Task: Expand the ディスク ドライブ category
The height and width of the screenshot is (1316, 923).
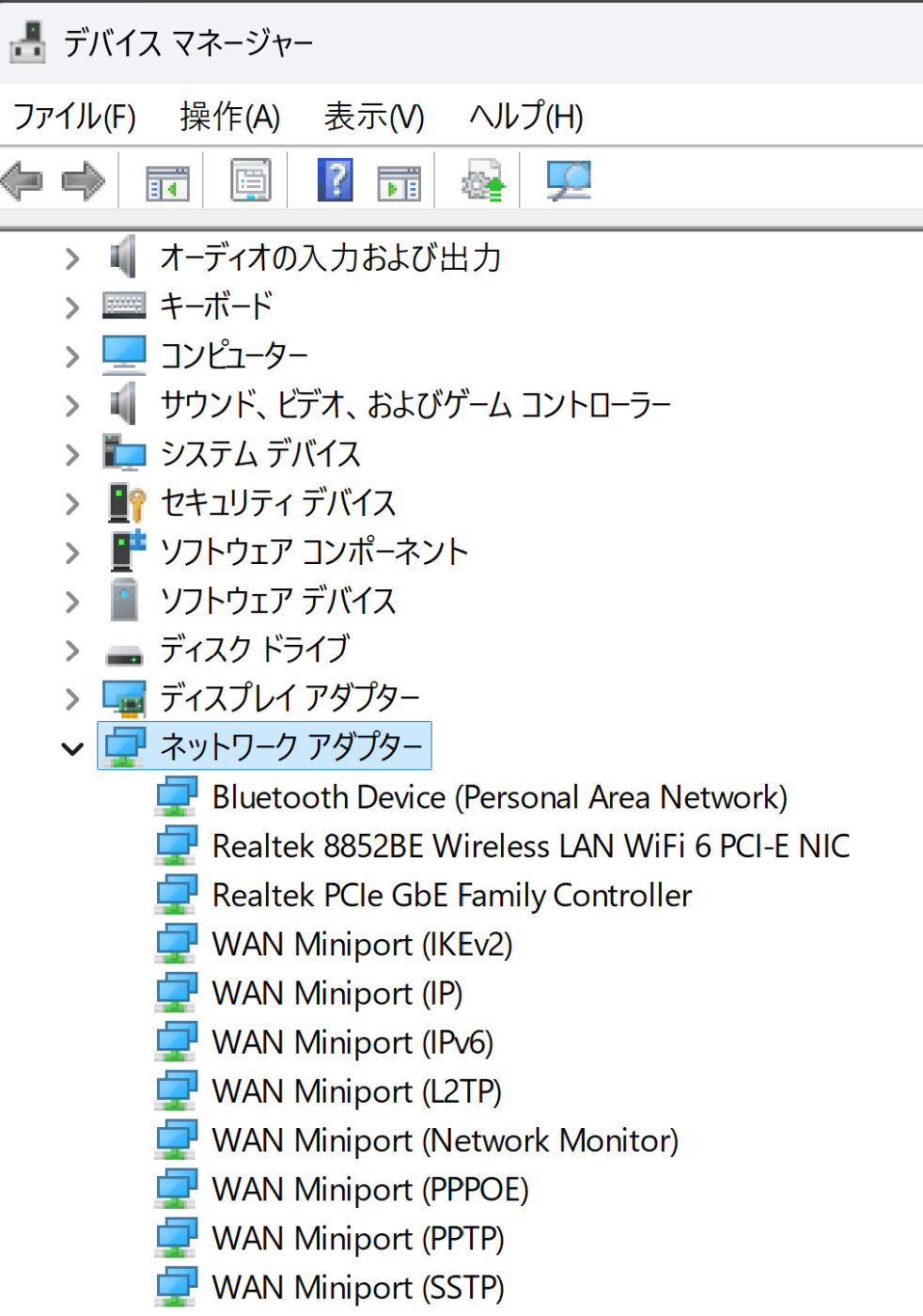Action: pos(72,650)
